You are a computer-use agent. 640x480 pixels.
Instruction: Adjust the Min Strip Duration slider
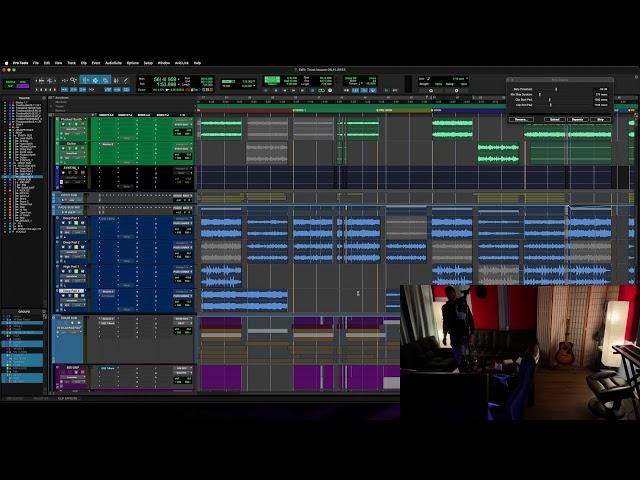point(540,94)
